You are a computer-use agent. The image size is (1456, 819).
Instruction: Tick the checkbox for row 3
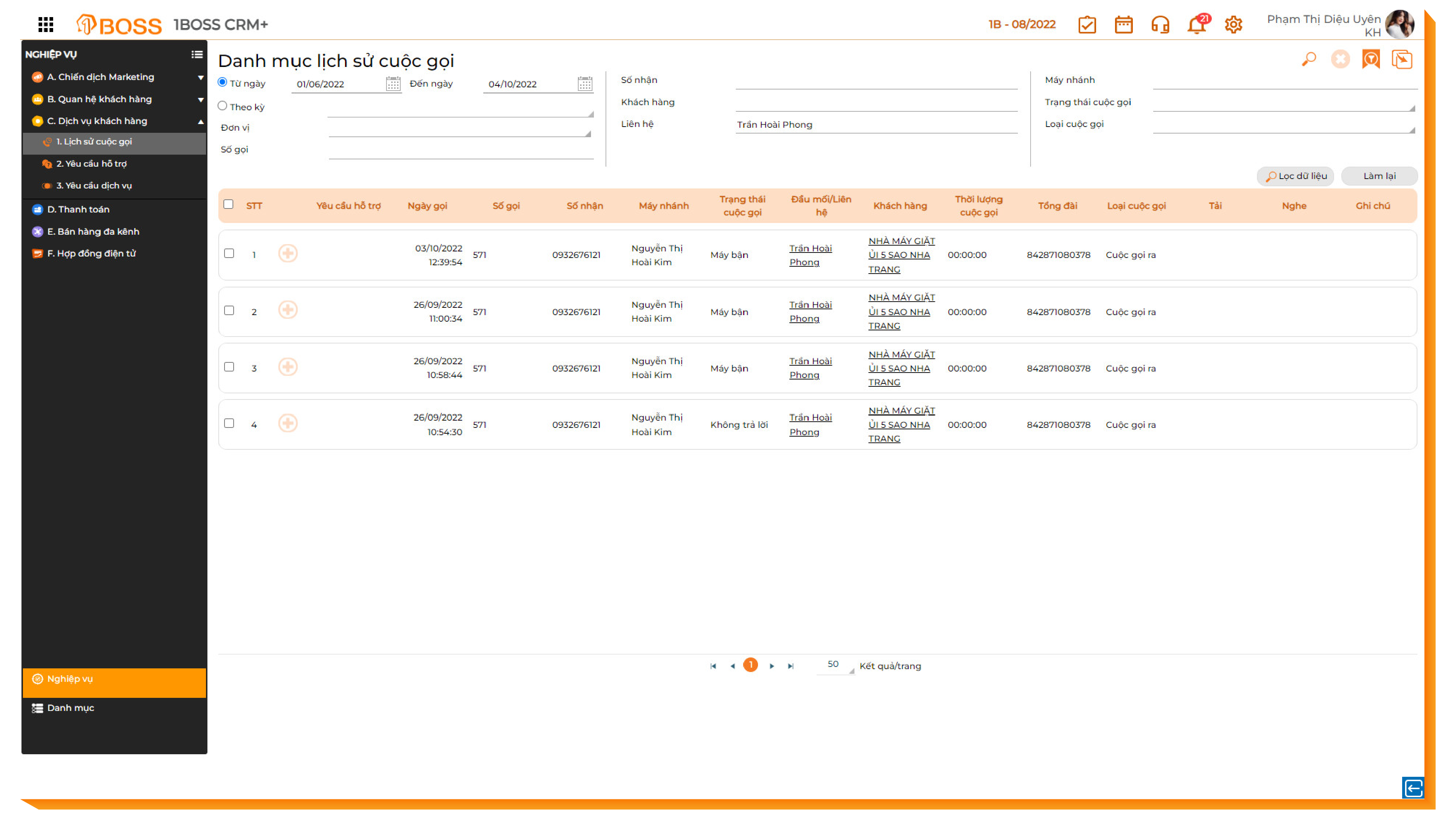pyautogui.click(x=229, y=367)
